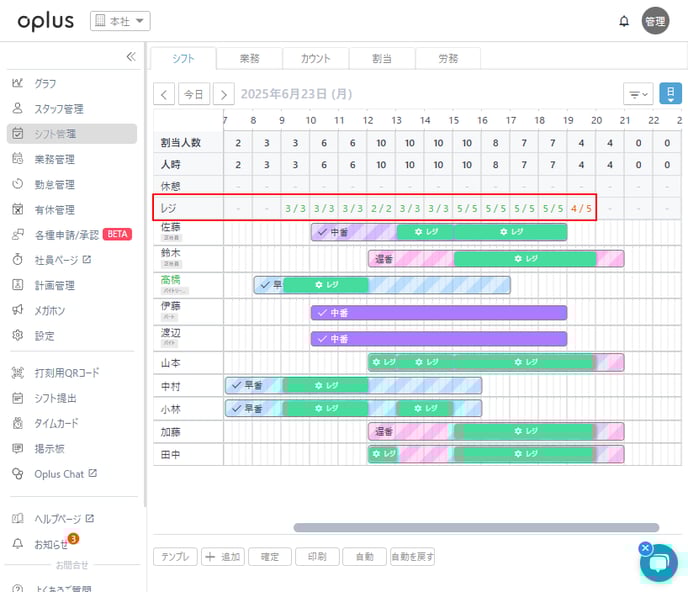Collapse the sidebar with double chevron

pos(130,57)
